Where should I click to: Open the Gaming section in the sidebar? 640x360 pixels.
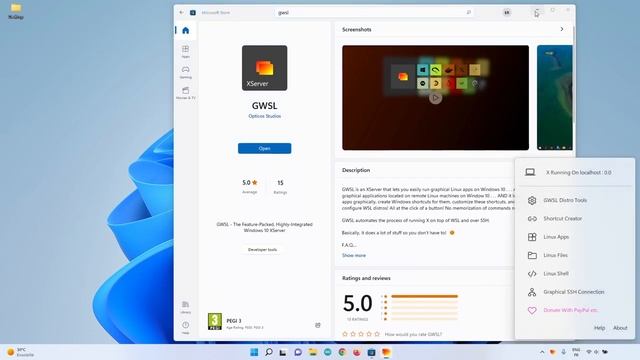185,72
